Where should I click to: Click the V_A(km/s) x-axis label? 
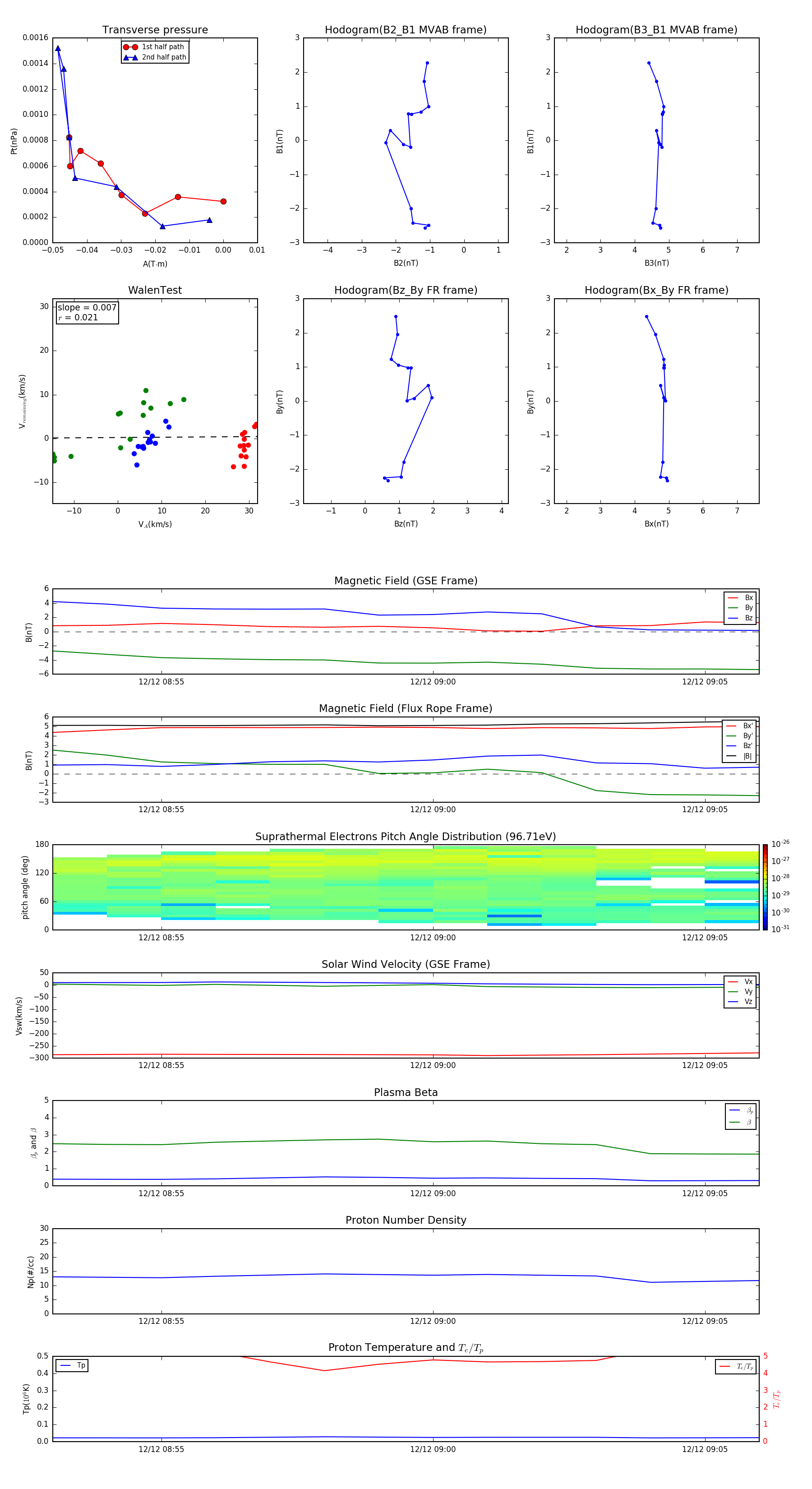point(155,524)
